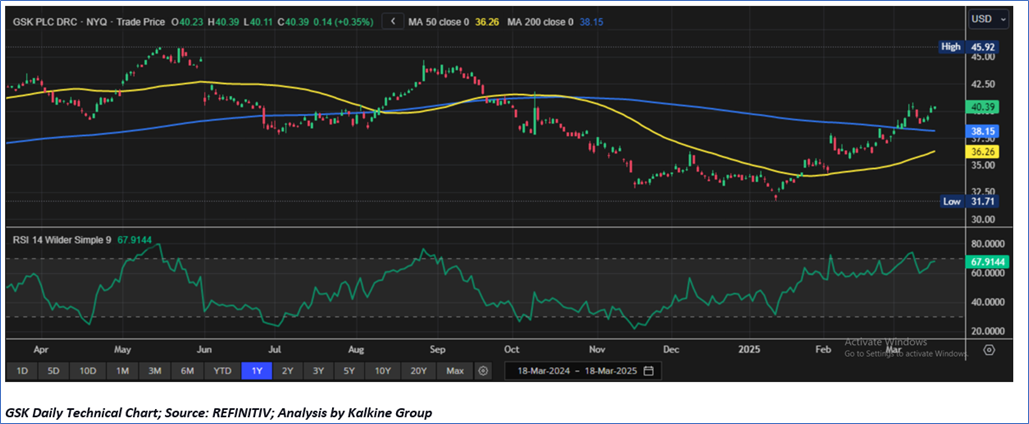The image size is (1029, 424).
Task: Click the settings gear beside the Max button
Action: (483, 371)
